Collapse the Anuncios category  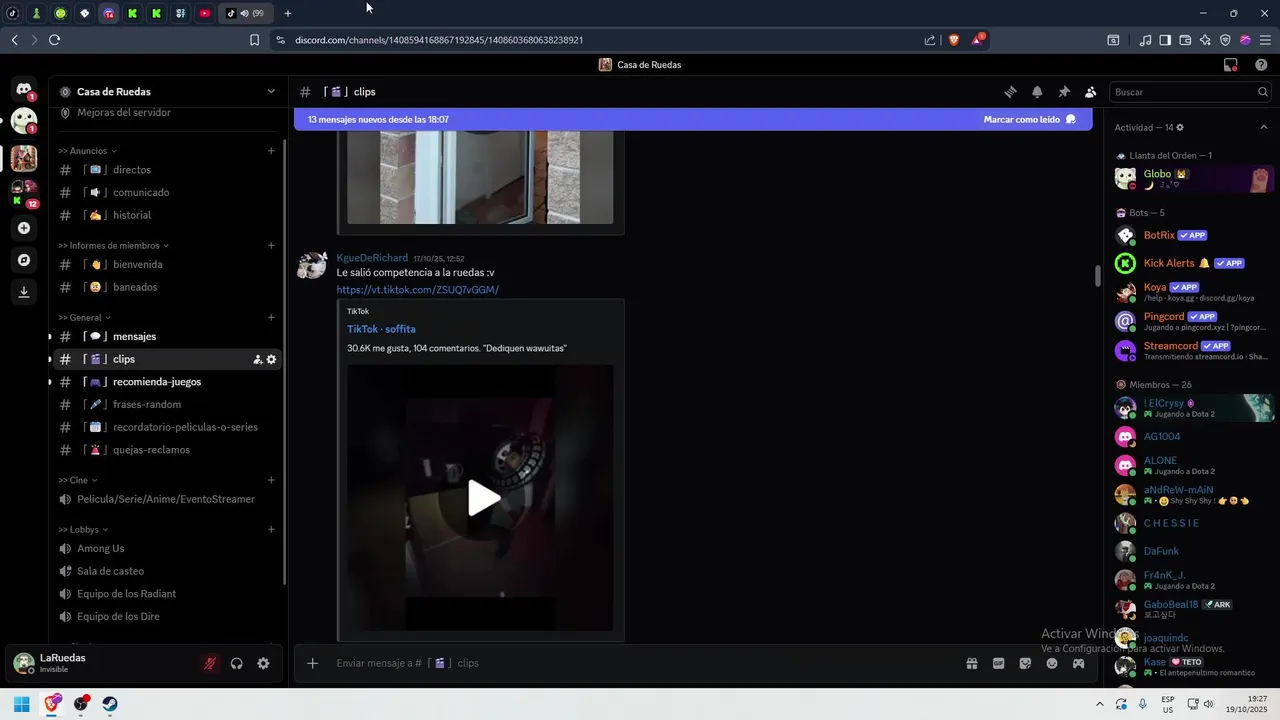click(x=88, y=151)
